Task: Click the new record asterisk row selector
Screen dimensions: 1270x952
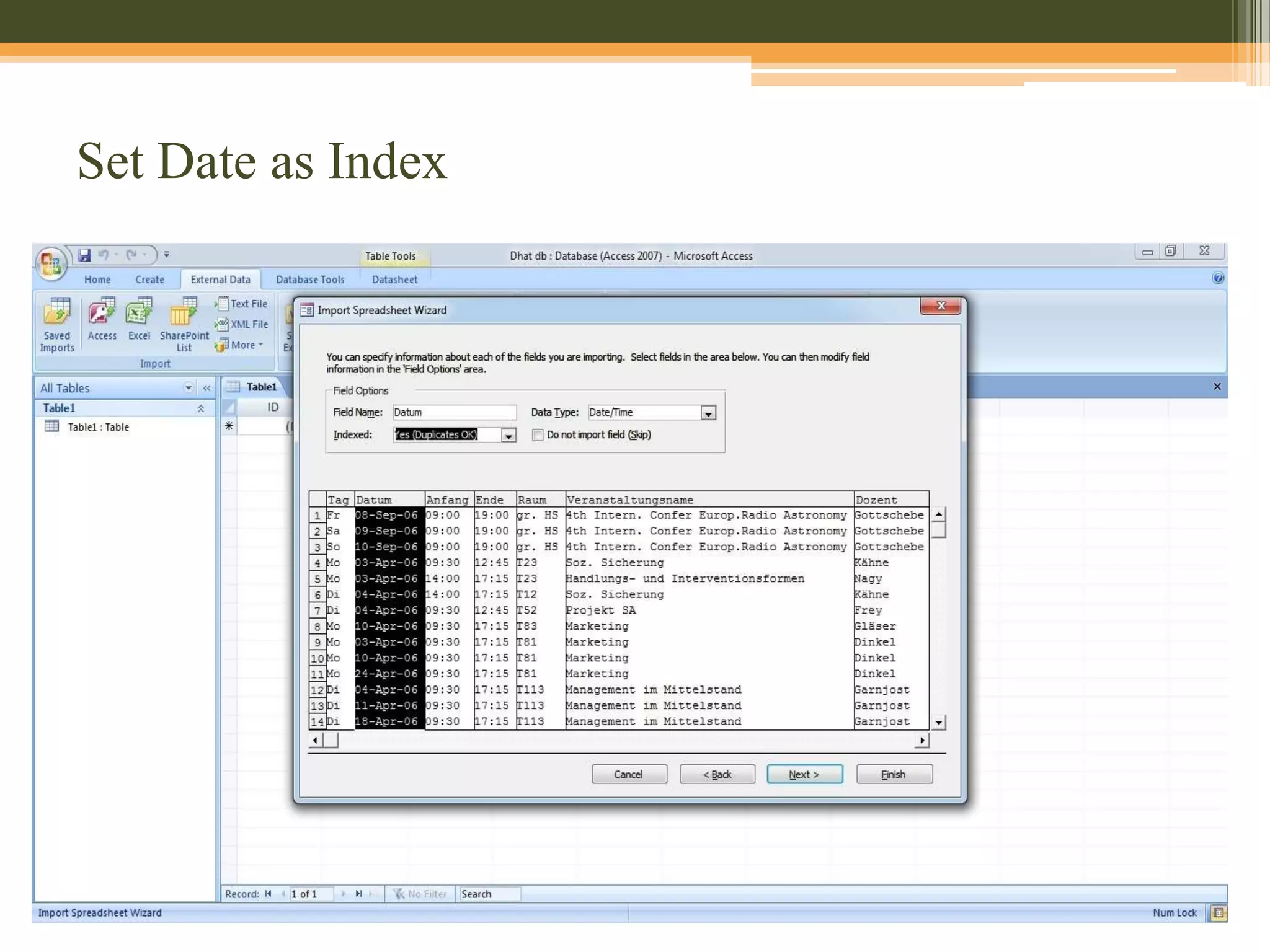Action: pos(229,426)
